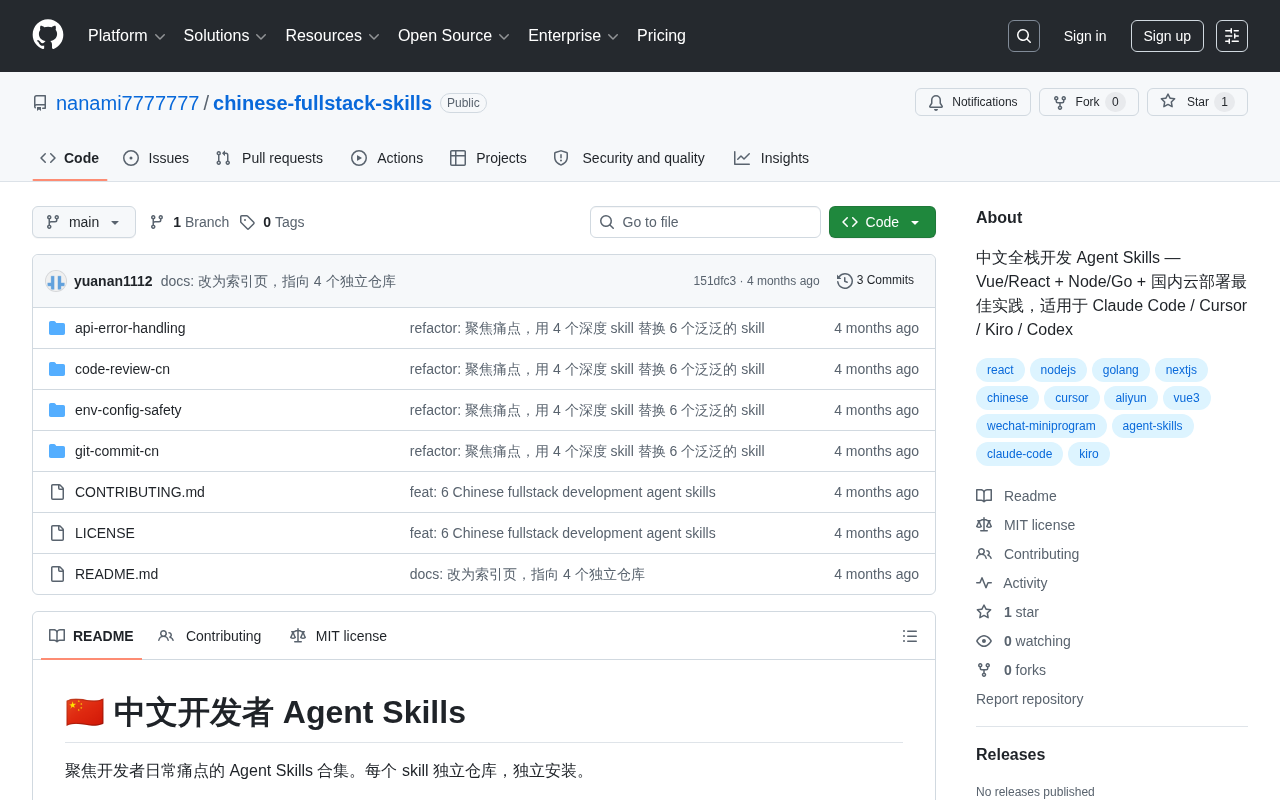The width and height of the screenshot is (1280, 800).
Task: Expand the Enterprise menu
Action: [573, 36]
